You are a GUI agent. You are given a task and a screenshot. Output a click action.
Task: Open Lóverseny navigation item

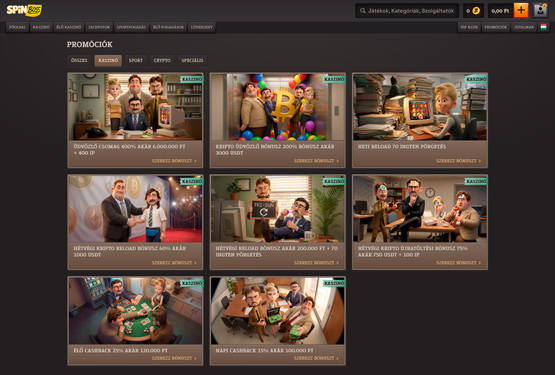202,27
